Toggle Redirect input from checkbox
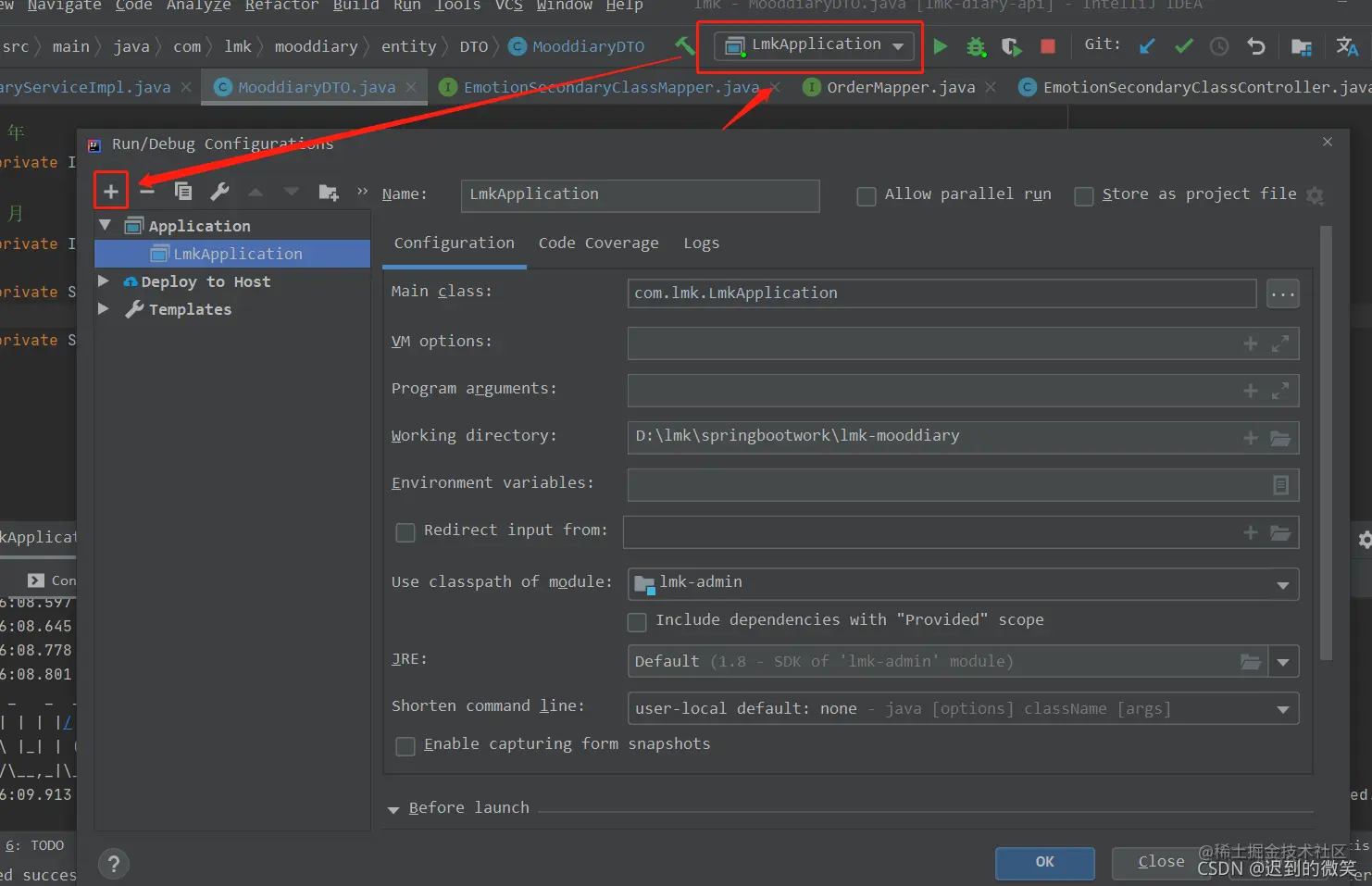 pos(405,532)
